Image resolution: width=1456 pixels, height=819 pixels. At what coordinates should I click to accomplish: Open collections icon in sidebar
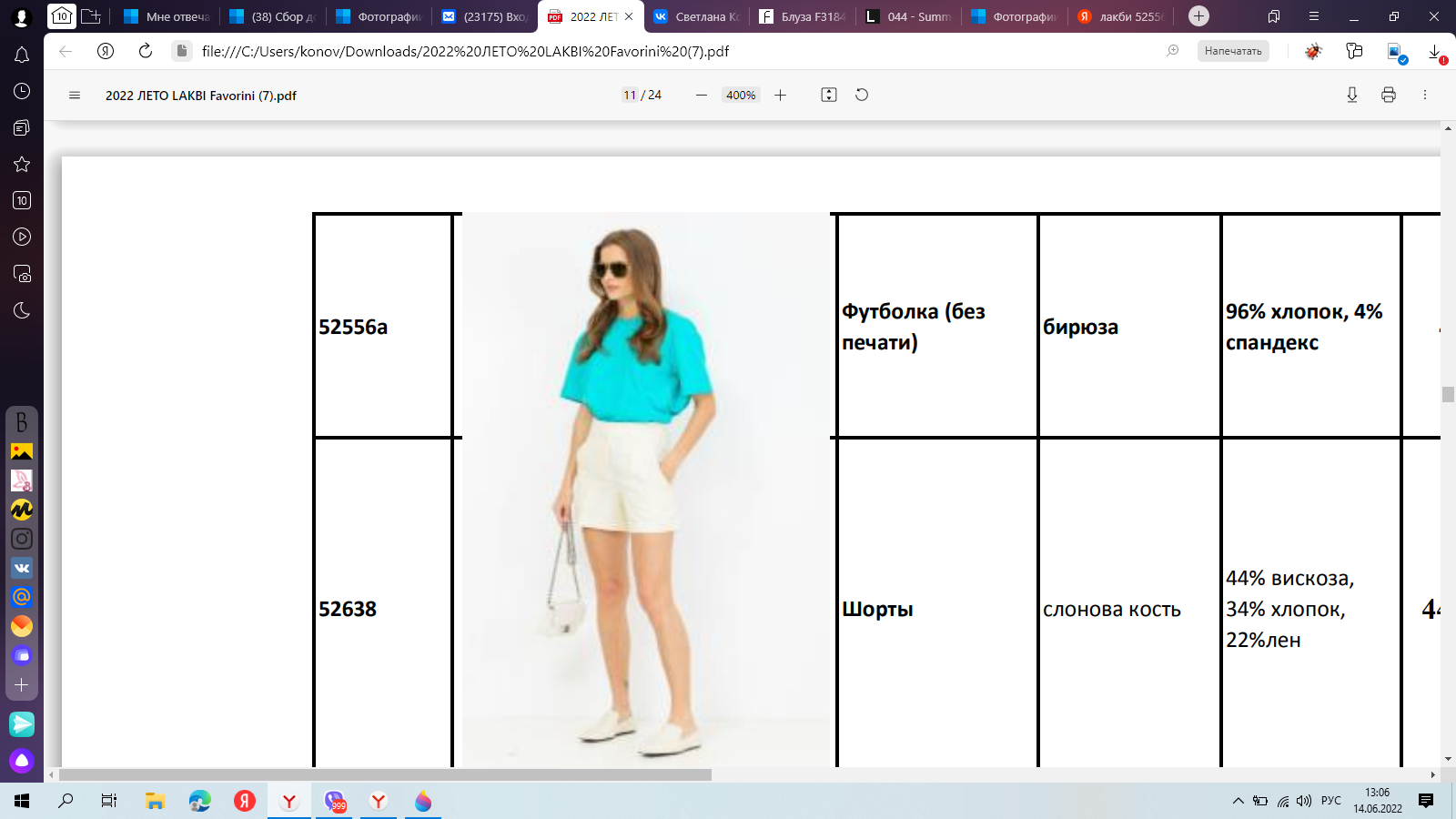click(22, 127)
